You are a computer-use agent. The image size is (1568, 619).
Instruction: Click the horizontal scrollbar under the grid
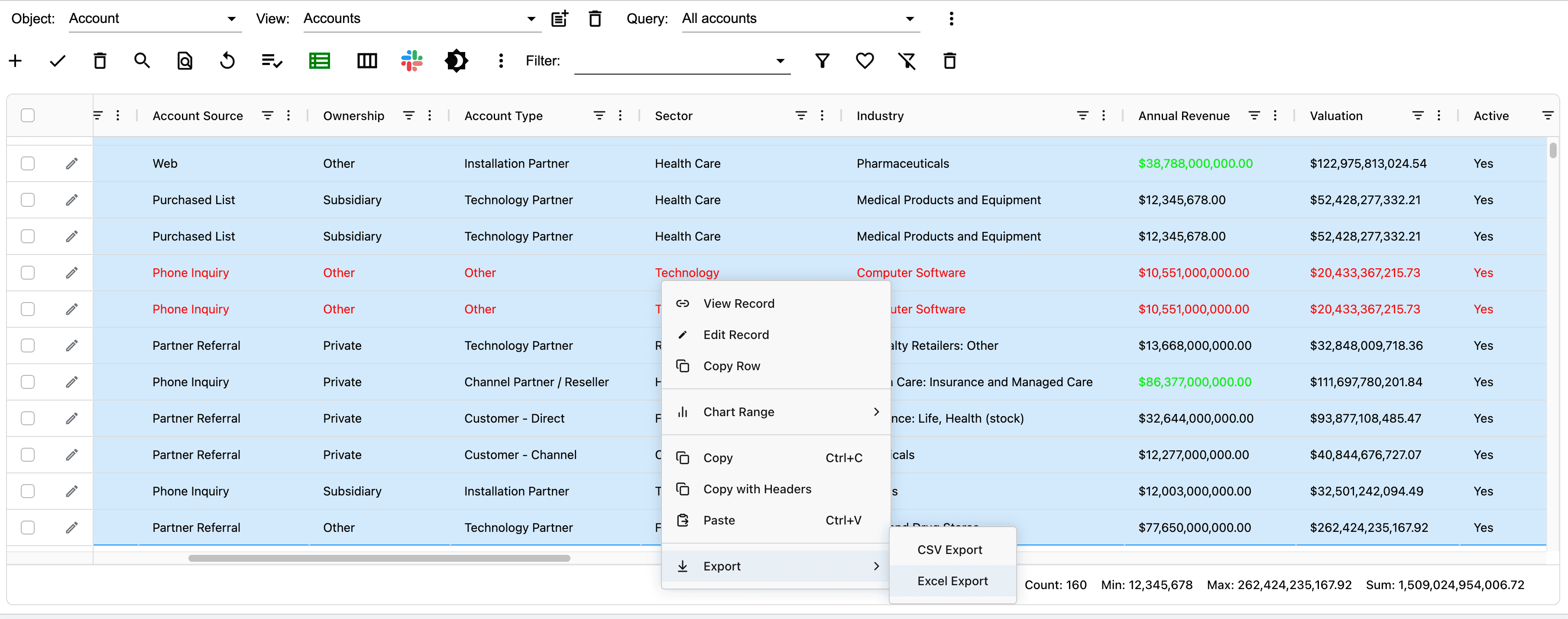pyautogui.click(x=379, y=558)
